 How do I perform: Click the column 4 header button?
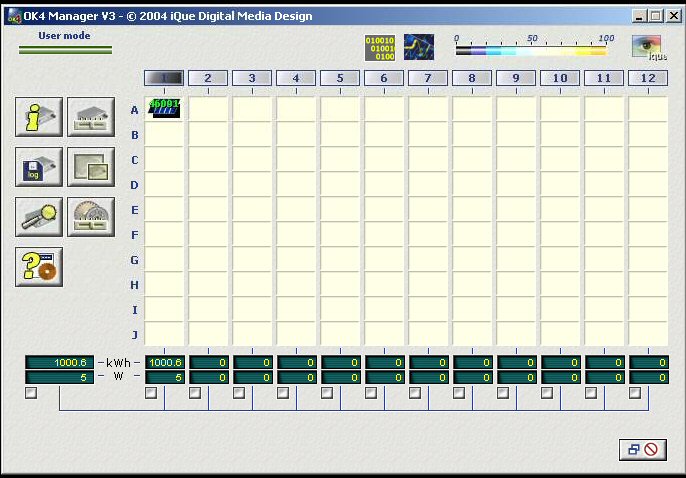(296, 78)
